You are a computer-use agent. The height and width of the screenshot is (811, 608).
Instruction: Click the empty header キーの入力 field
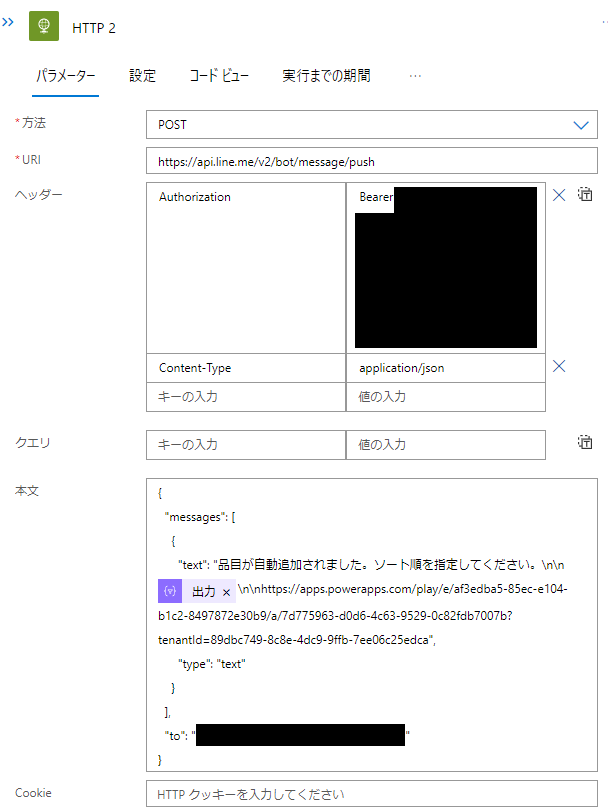[x=246, y=397]
